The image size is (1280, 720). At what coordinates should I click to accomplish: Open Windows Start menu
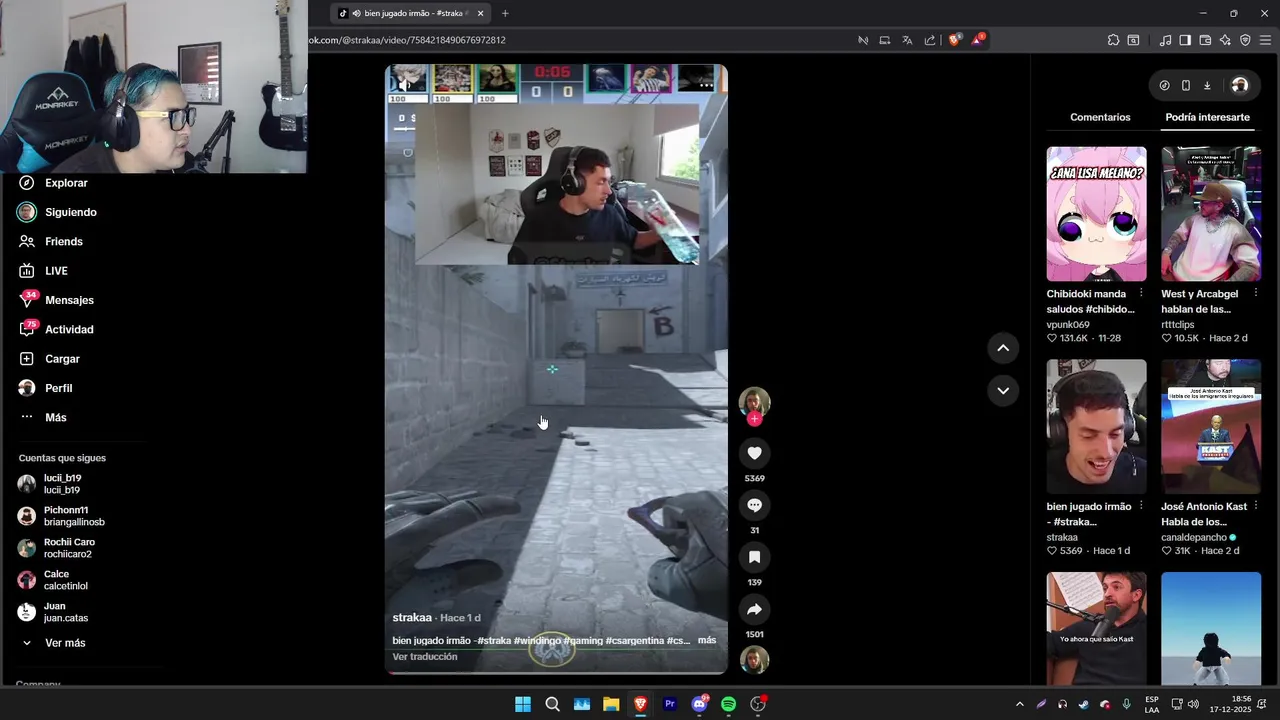coord(523,704)
